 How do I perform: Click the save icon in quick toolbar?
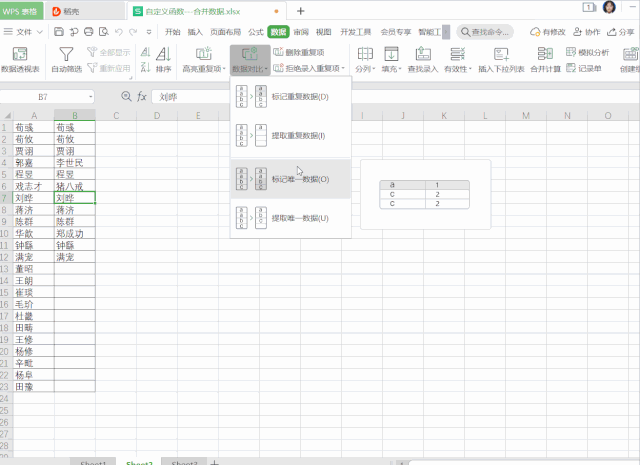[59, 32]
